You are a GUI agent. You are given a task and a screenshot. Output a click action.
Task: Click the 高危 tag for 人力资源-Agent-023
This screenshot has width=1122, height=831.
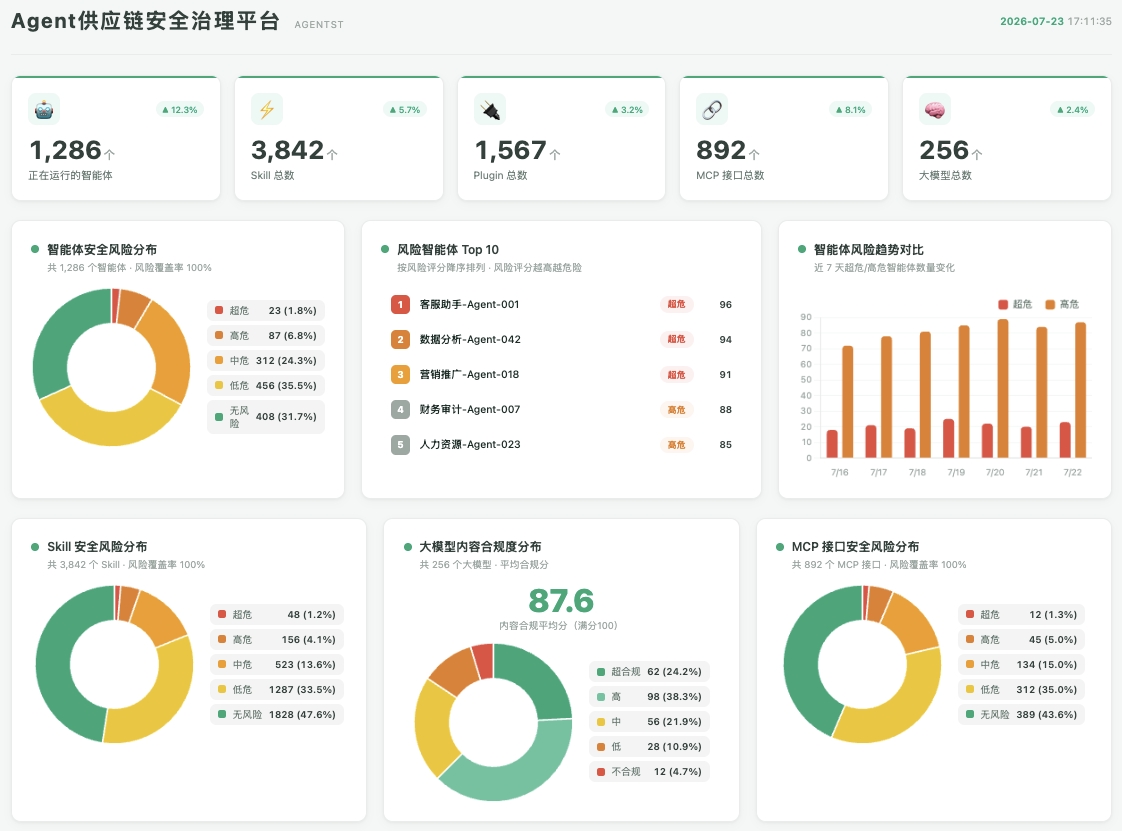(x=676, y=444)
